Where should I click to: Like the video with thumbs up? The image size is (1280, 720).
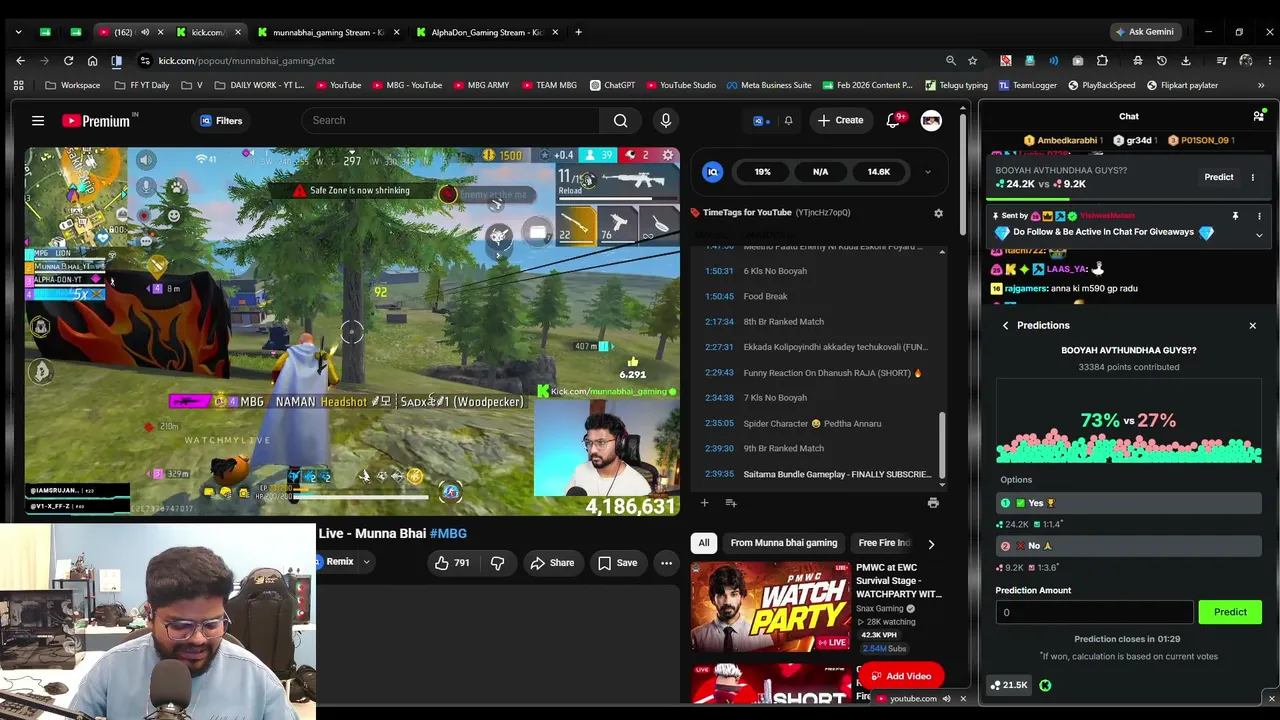451,563
